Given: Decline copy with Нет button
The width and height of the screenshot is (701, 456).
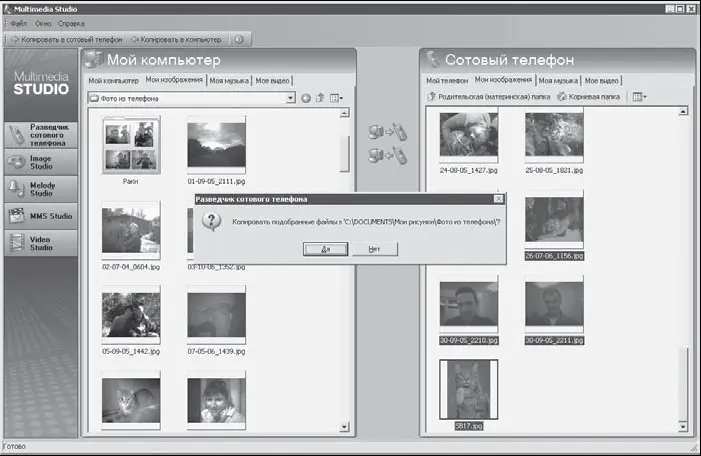Looking at the screenshot, I should tap(374, 249).
